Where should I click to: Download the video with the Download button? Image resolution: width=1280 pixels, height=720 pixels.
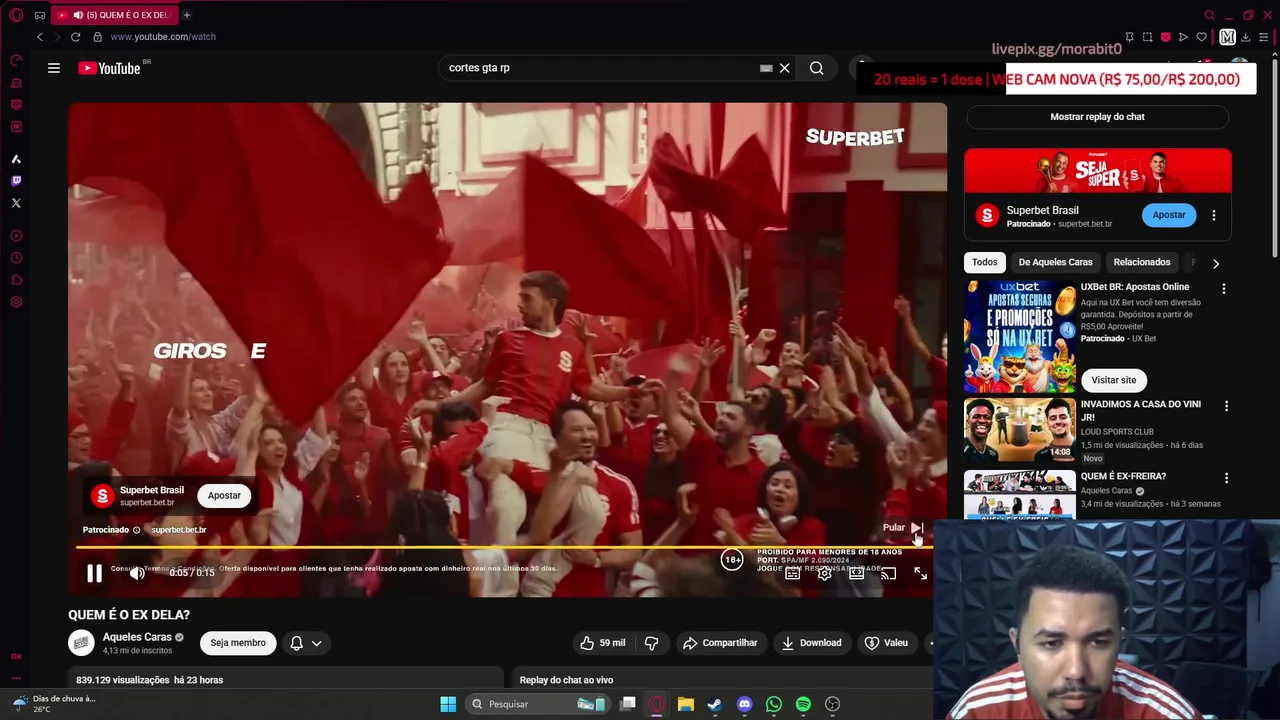coord(811,643)
